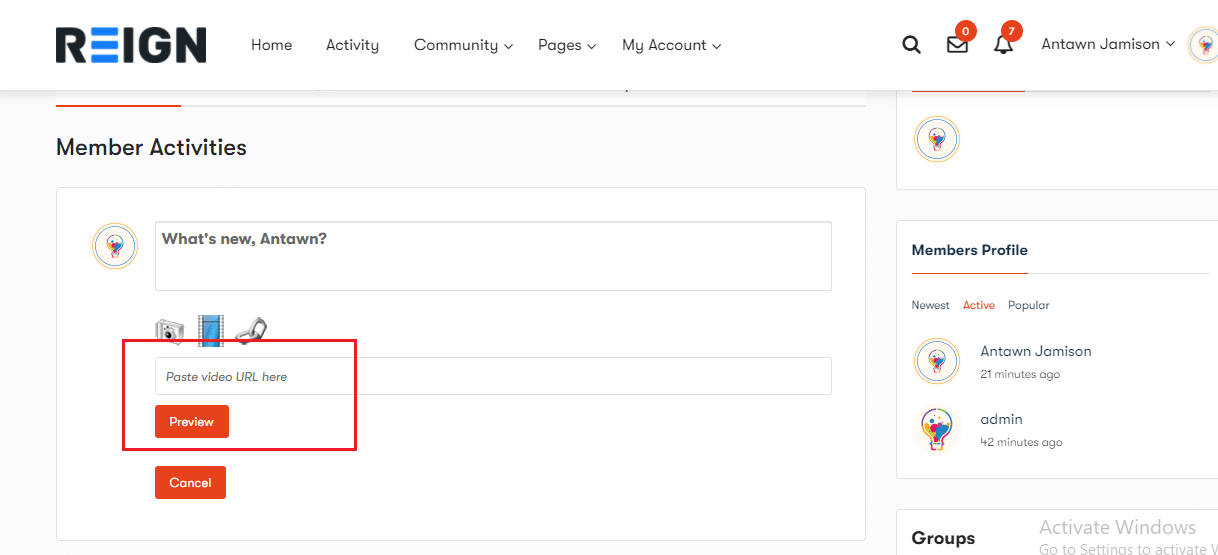Open the My Account dropdown
Screen dimensions: 1218x555
[671, 45]
